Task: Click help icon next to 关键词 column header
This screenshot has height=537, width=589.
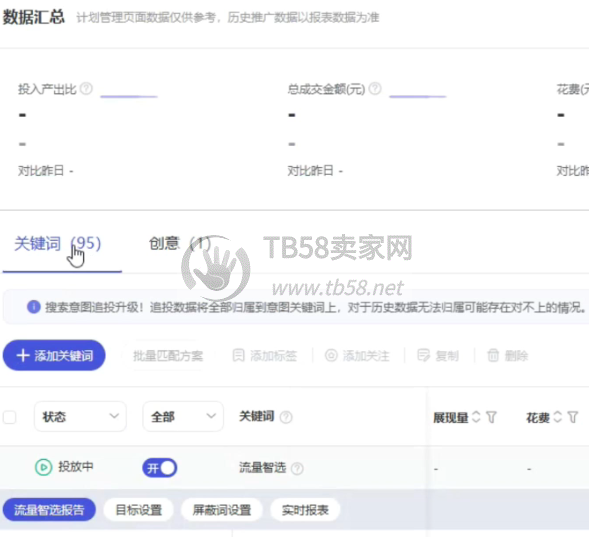Action: point(286,417)
